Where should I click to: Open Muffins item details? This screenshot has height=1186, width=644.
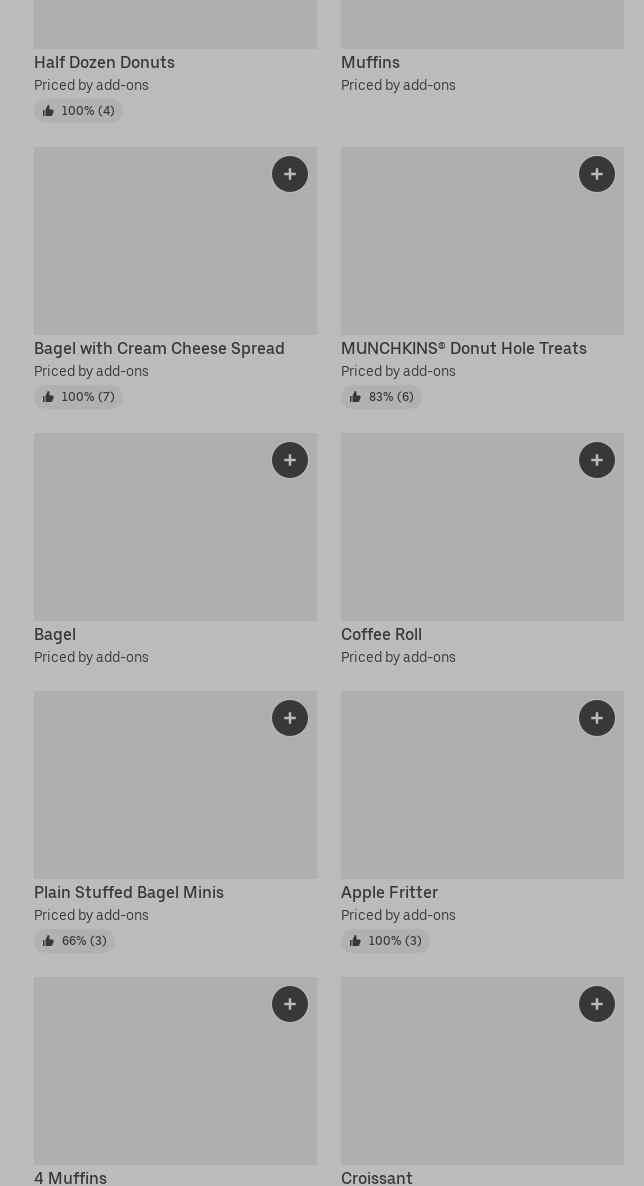coord(370,62)
